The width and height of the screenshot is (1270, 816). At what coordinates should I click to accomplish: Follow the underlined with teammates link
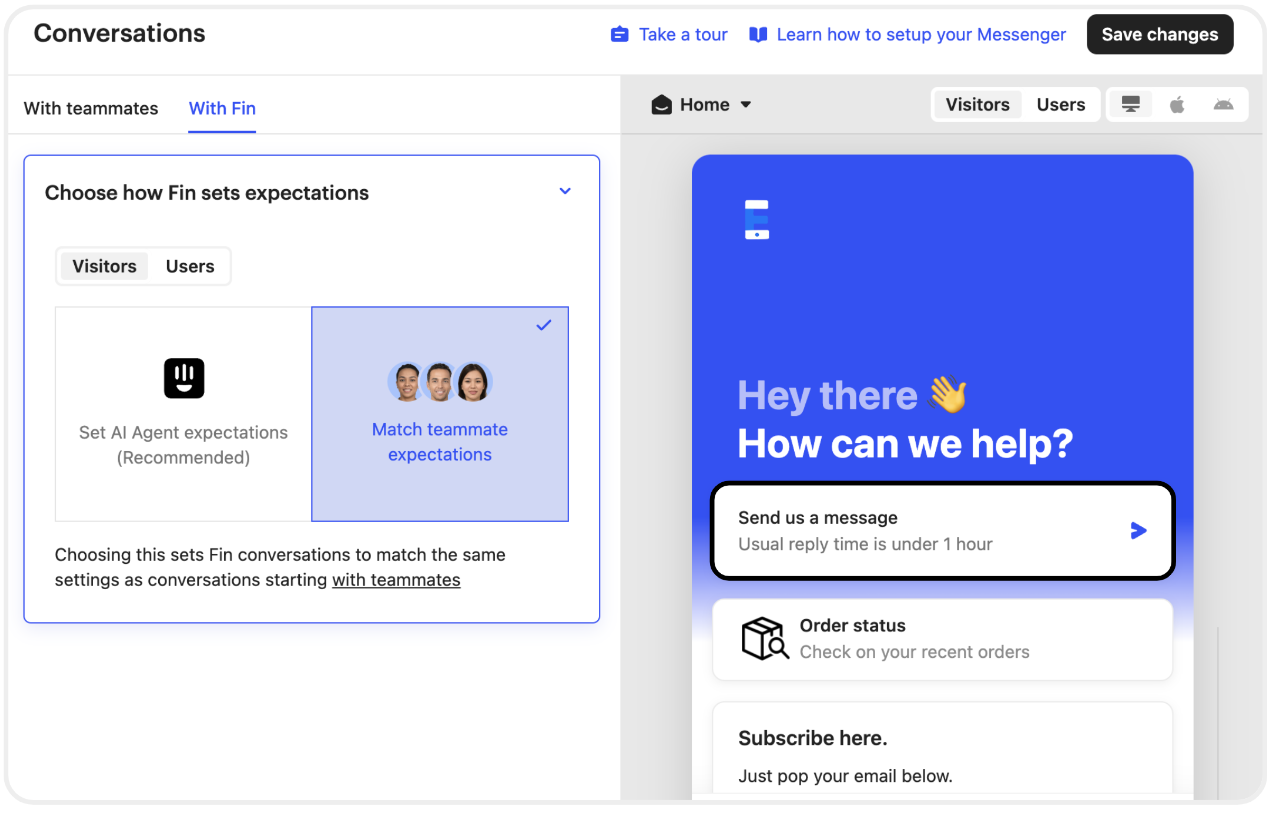396,580
